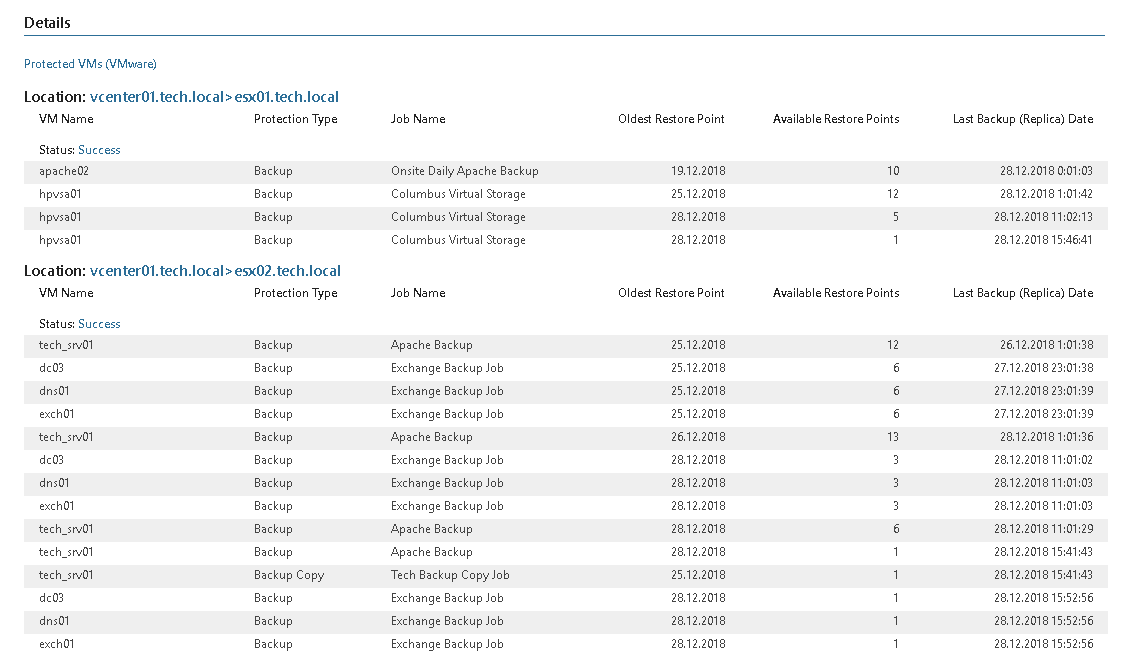The image size is (1141, 666).
Task: Open vcenter01.tech.local link beside esx01 host
Action: (156, 97)
